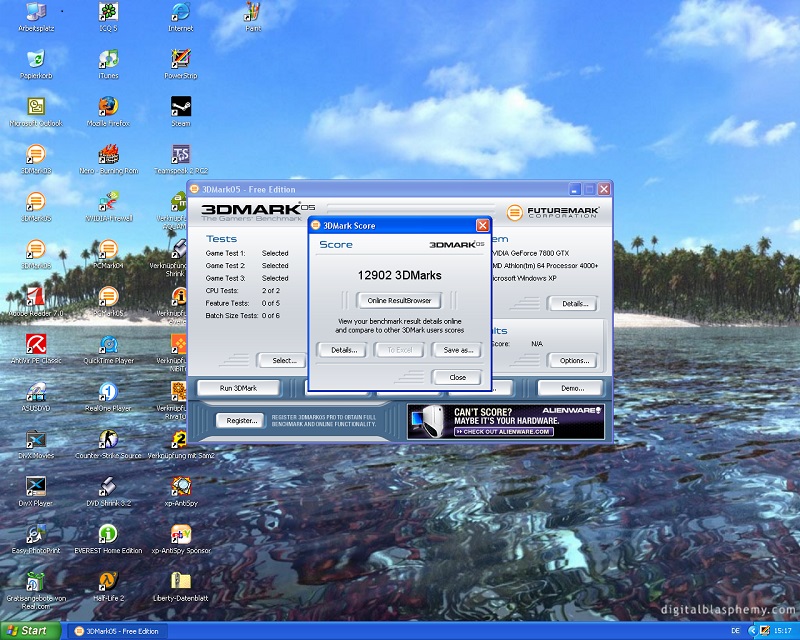
Task: Select the Mozilla Firefox icon
Action: 108,112
